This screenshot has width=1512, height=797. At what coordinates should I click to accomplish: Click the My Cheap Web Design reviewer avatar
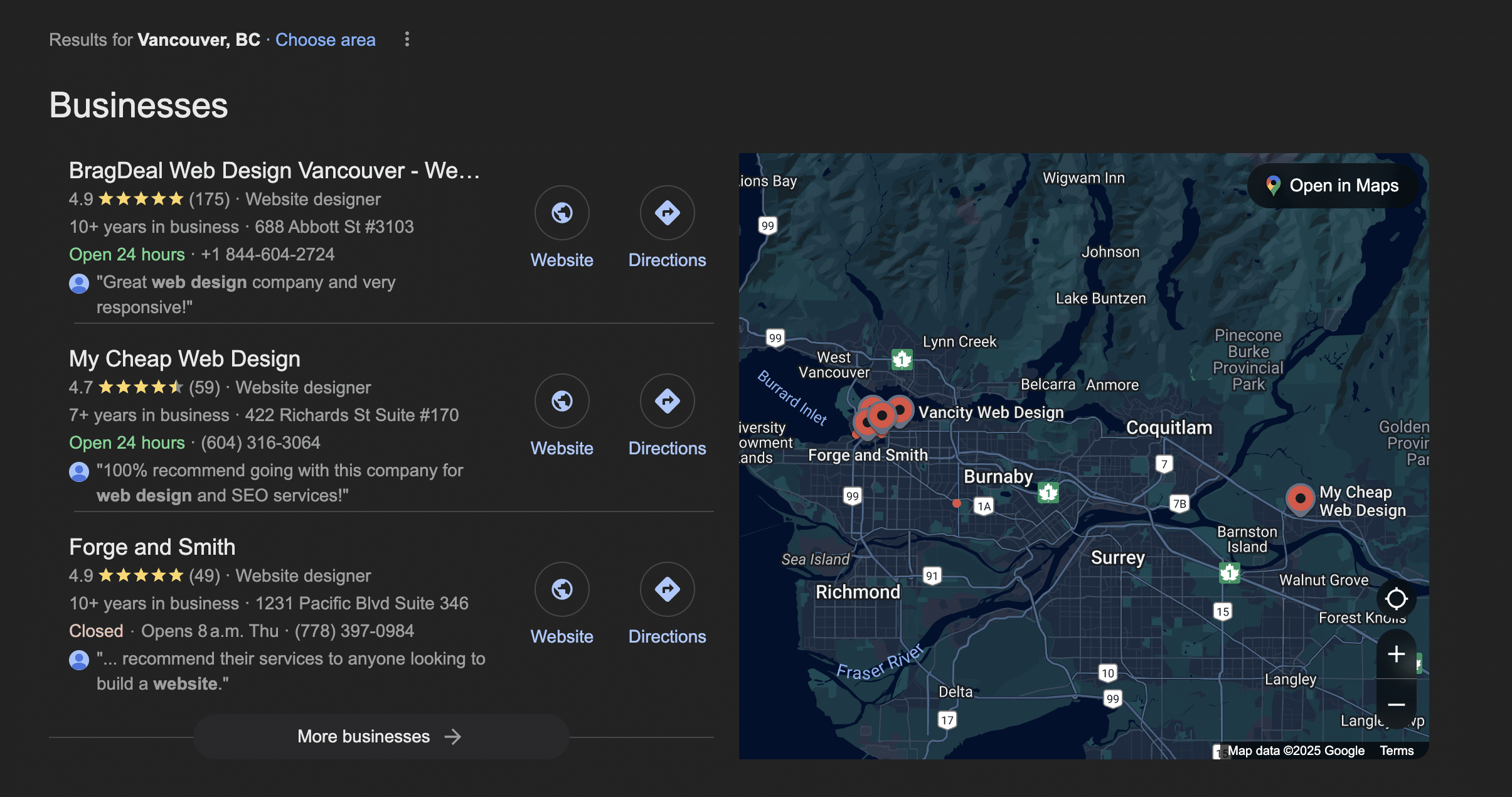tap(79, 472)
